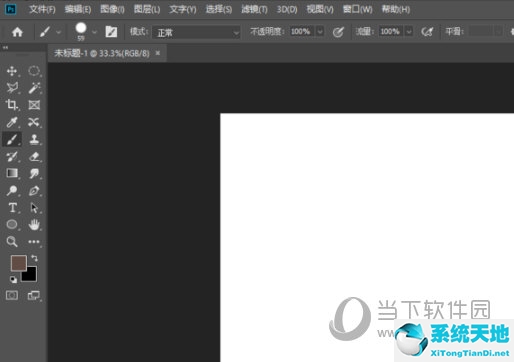Open the brush preset picker arrow
The height and width of the screenshot is (362, 514).
point(94,32)
